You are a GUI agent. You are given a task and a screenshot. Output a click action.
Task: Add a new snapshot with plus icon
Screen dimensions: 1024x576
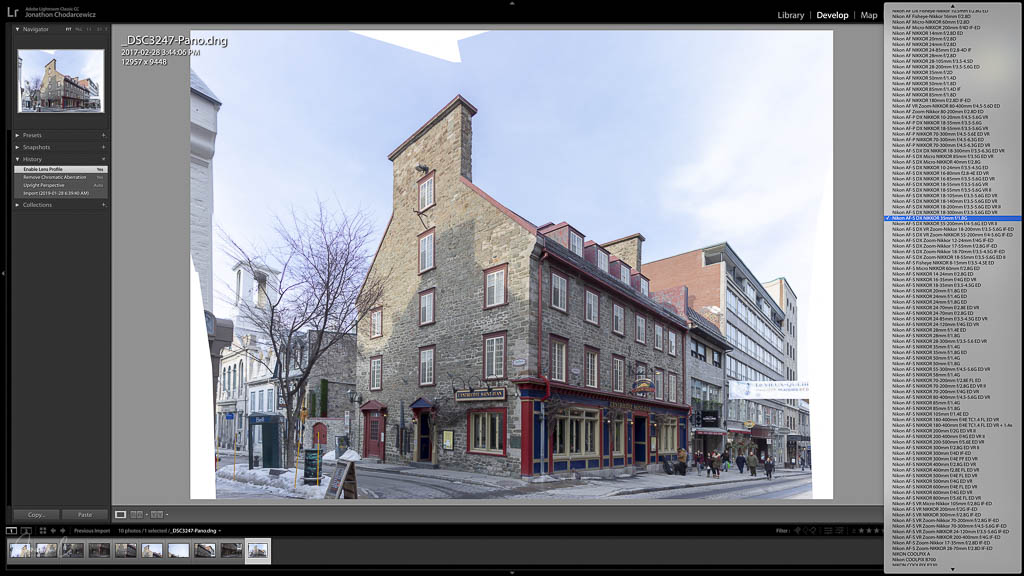[103, 147]
